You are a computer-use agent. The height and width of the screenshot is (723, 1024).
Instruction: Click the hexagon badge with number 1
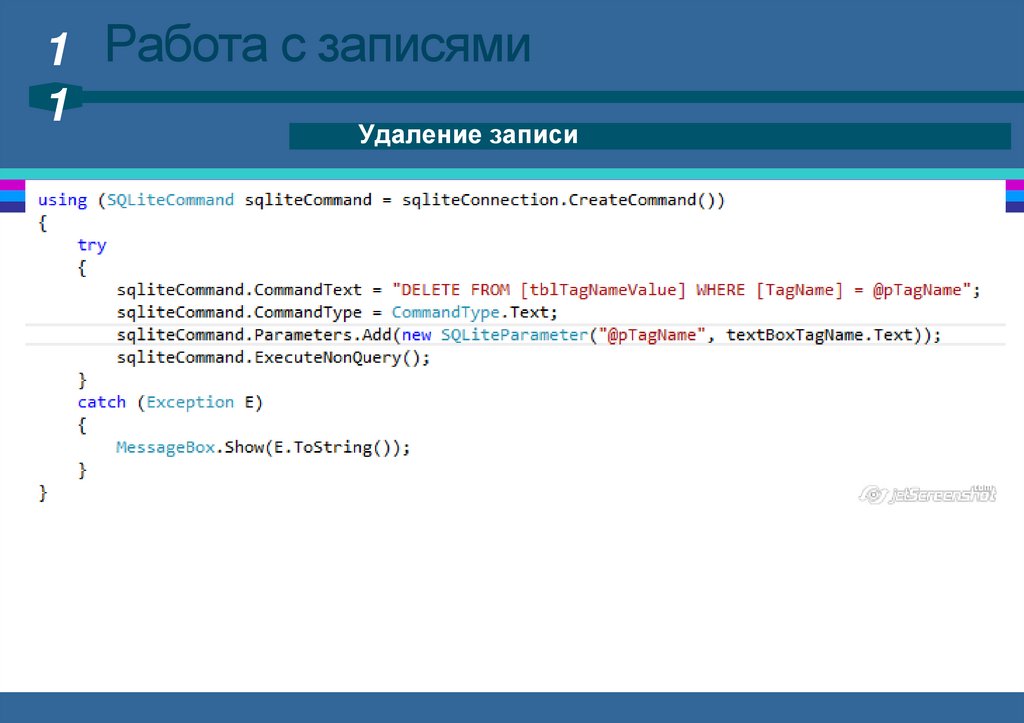click(x=57, y=102)
